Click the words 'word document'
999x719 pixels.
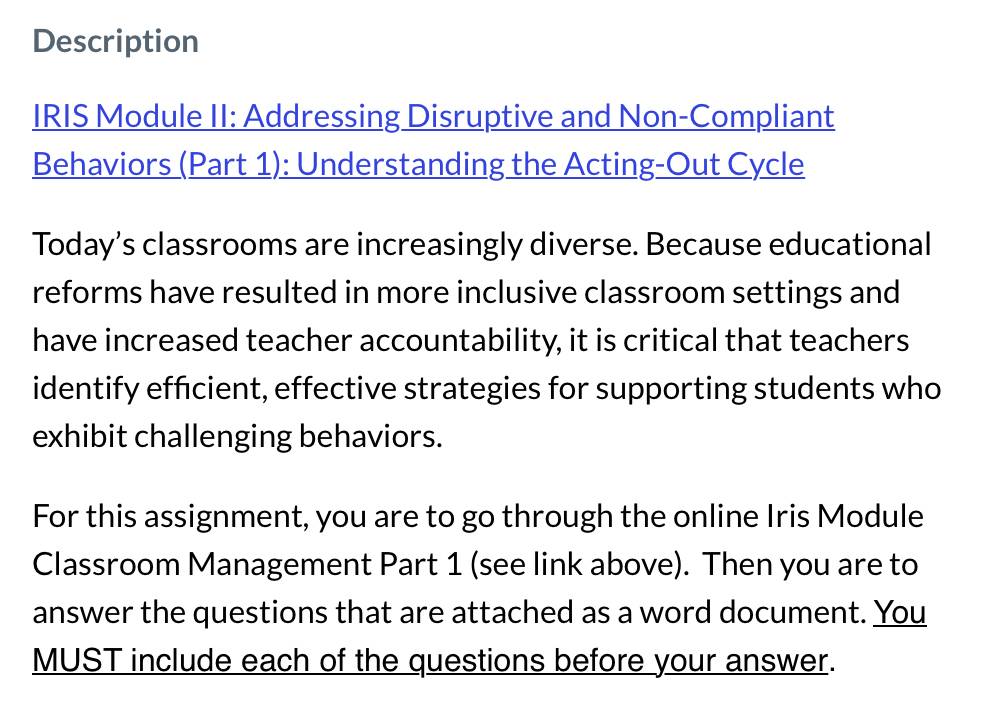753,613
